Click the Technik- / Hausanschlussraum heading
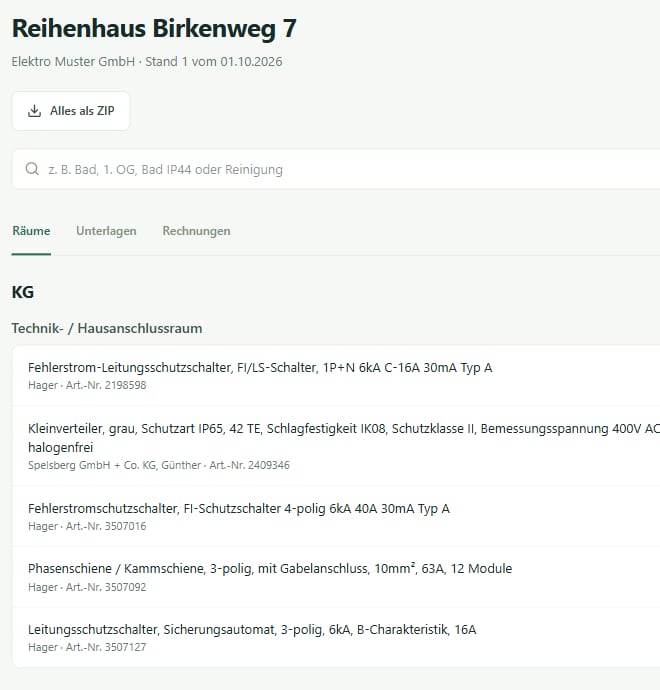 click(x=107, y=329)
